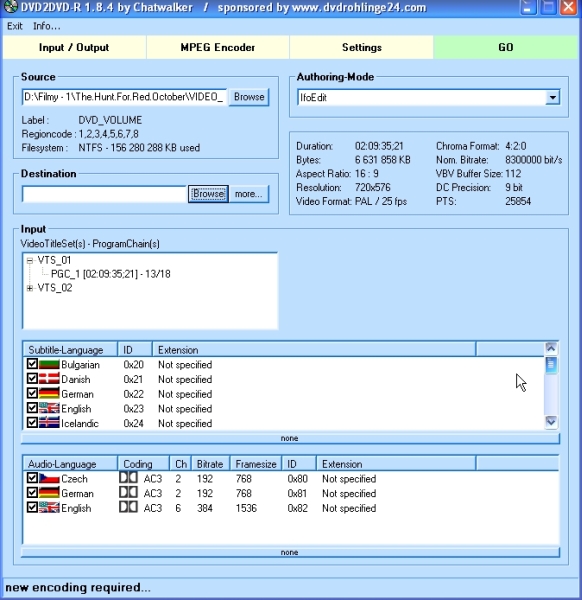The width and height of the screenshot is (582, 600).
Task: Switch to MPEG Encoder tab
Action: (x=218, y=47)
